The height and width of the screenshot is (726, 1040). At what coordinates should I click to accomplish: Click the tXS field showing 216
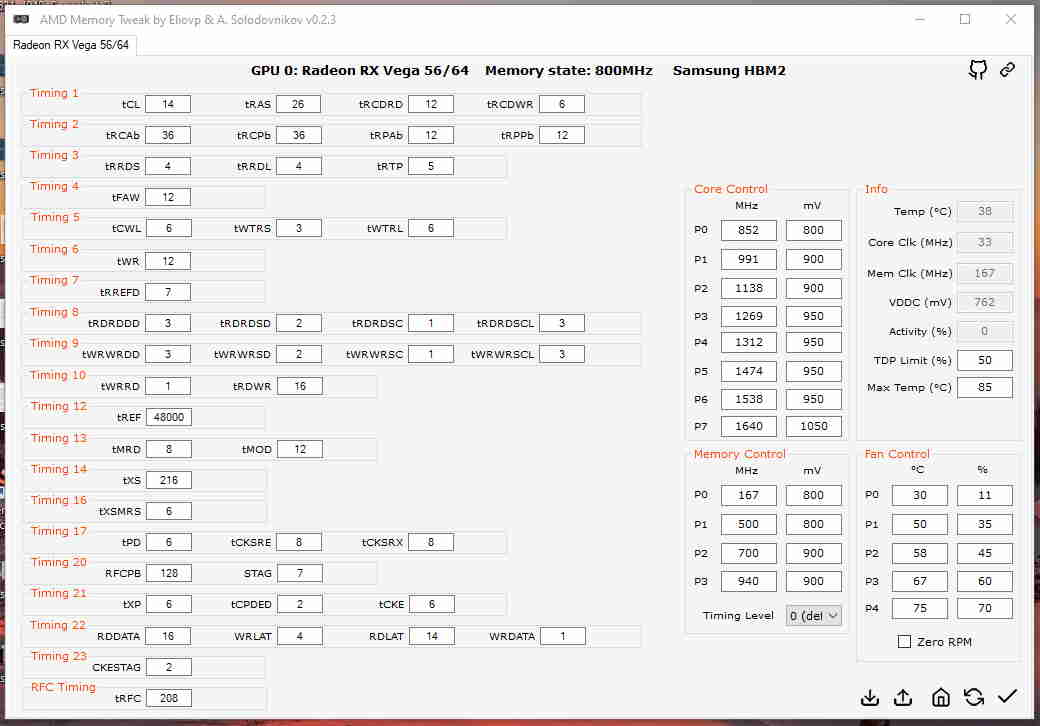pos(168,480)
